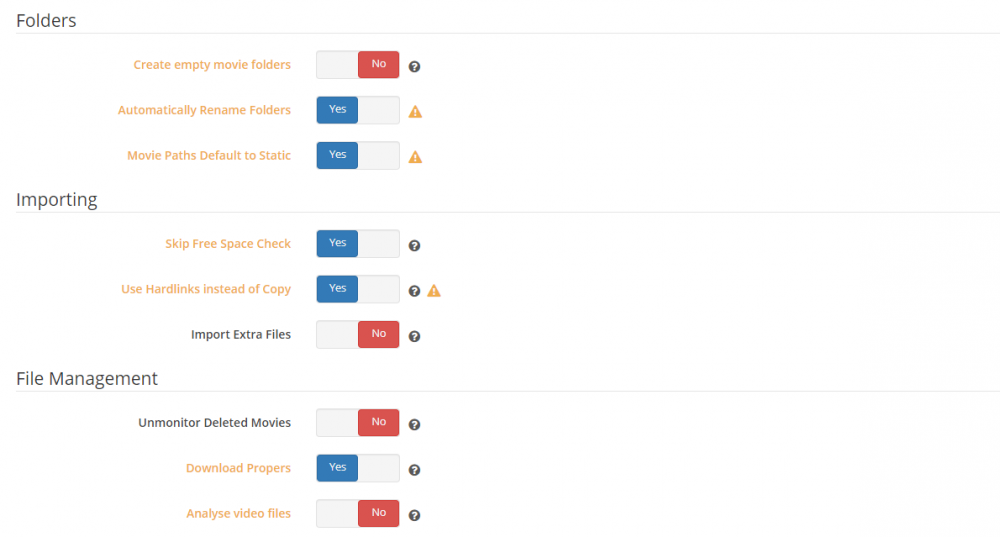
Task: Open help icon for Import Extra Files
Action: (x=415, y=336)
